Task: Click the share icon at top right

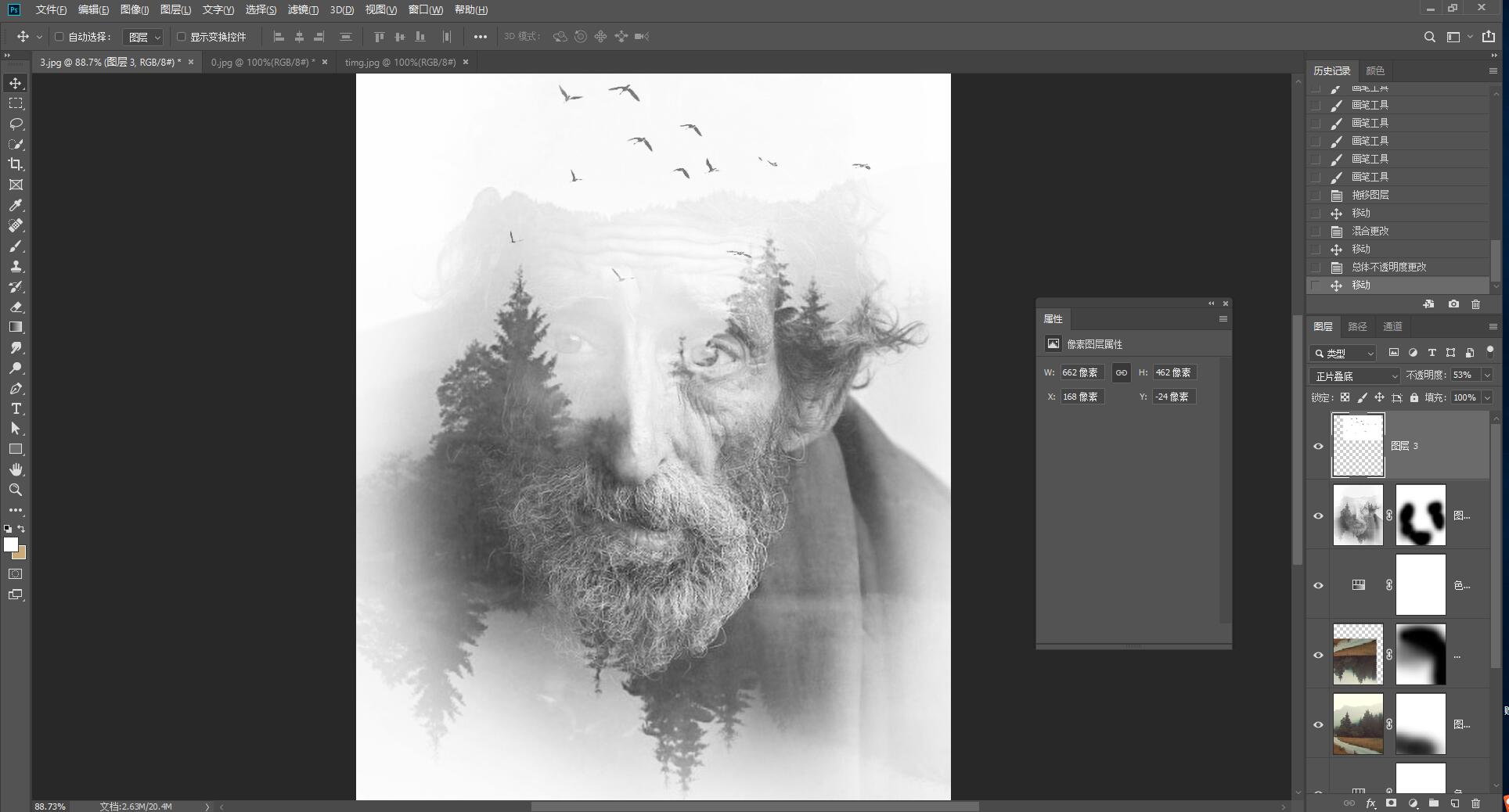Action: [1489, 37]
